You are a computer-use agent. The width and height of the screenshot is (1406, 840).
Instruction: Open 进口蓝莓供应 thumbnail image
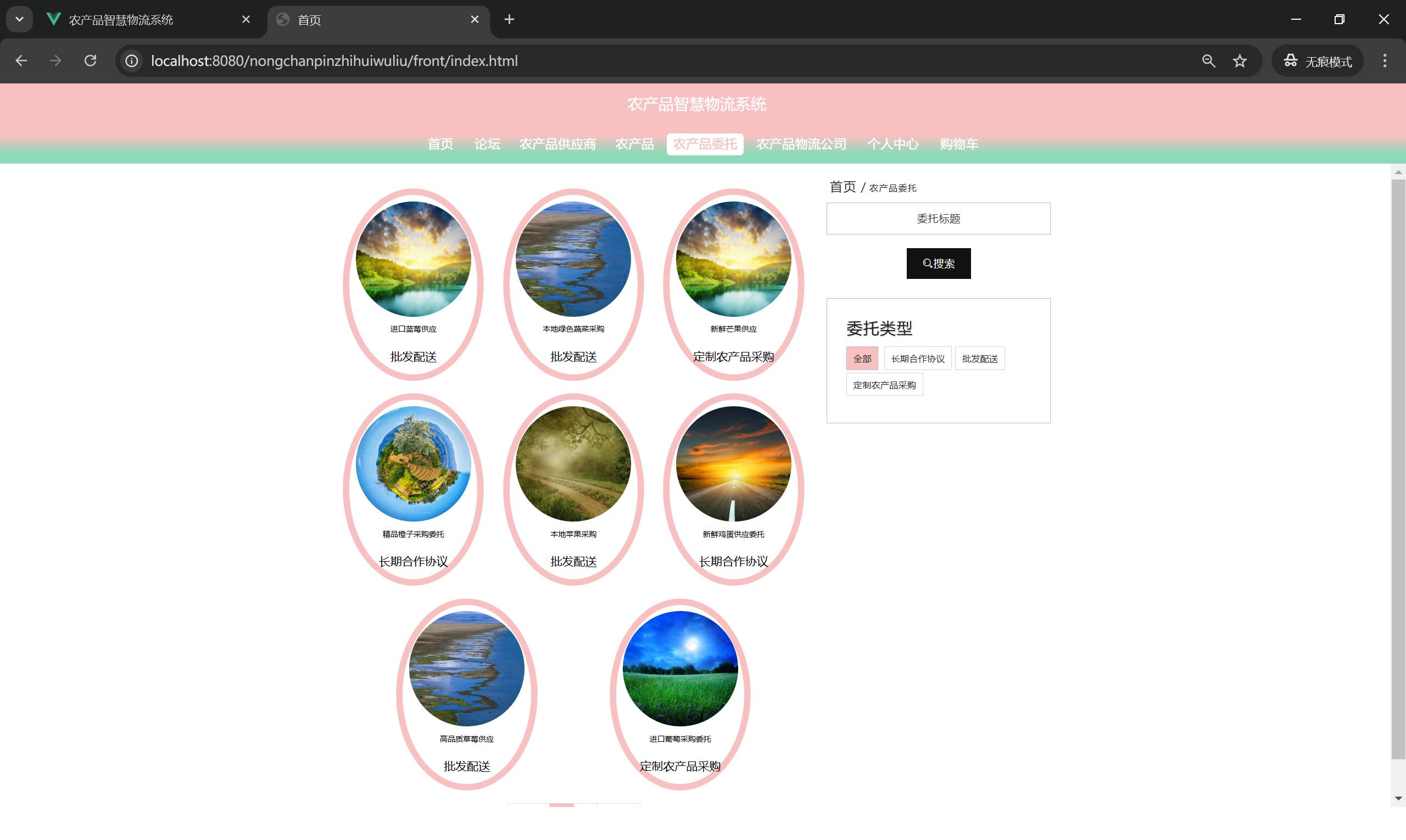[413, 259]
